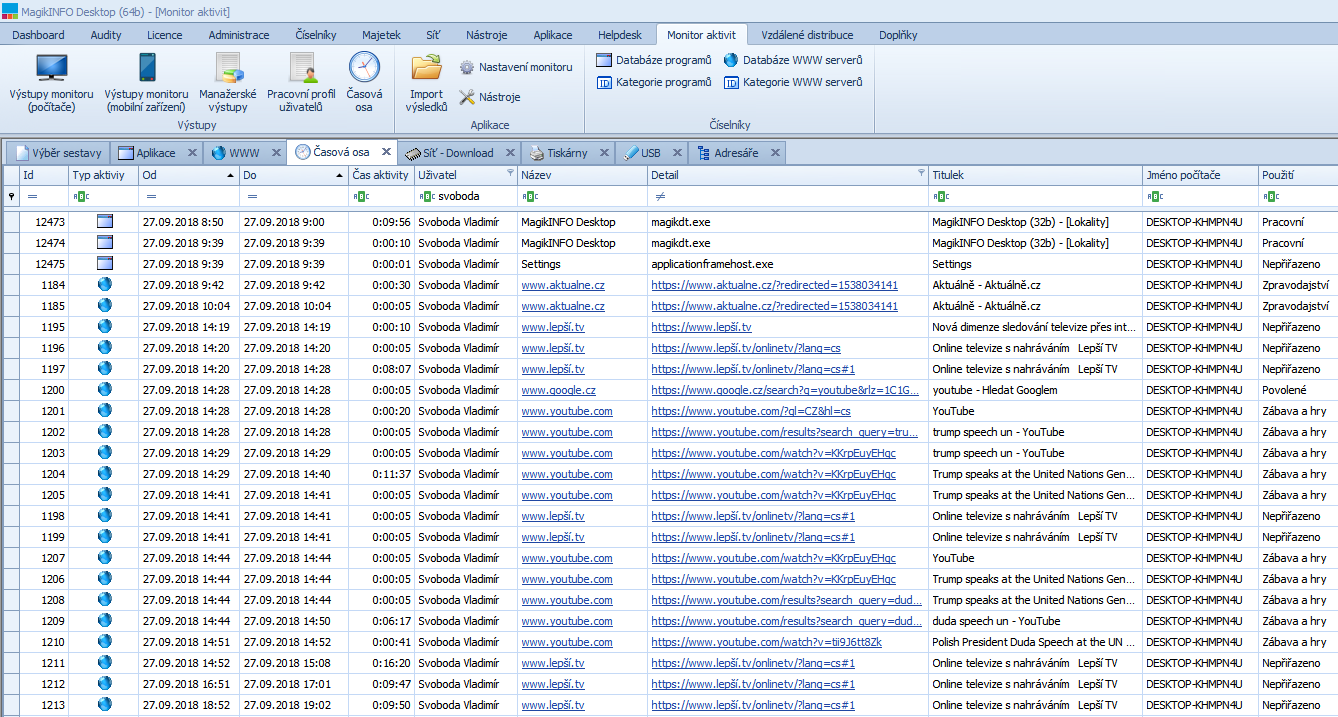Open Kategorie programů

click(x=654, y=82)
